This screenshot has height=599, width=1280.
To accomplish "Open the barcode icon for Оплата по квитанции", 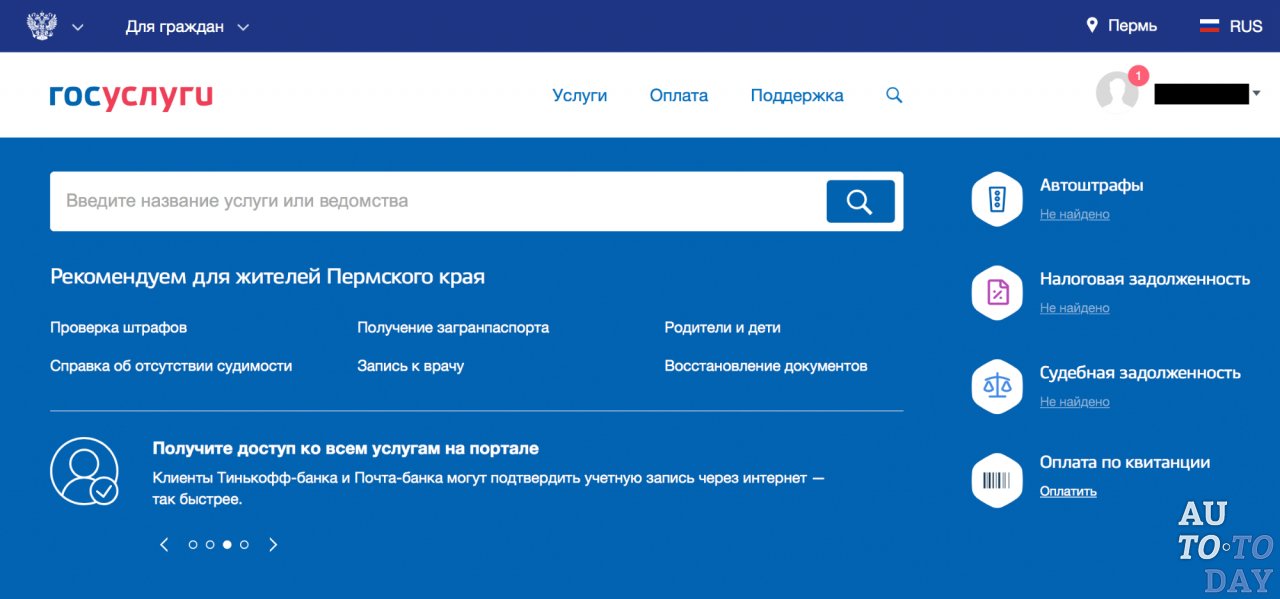I will pyautogui.click(x=996, y=479).
